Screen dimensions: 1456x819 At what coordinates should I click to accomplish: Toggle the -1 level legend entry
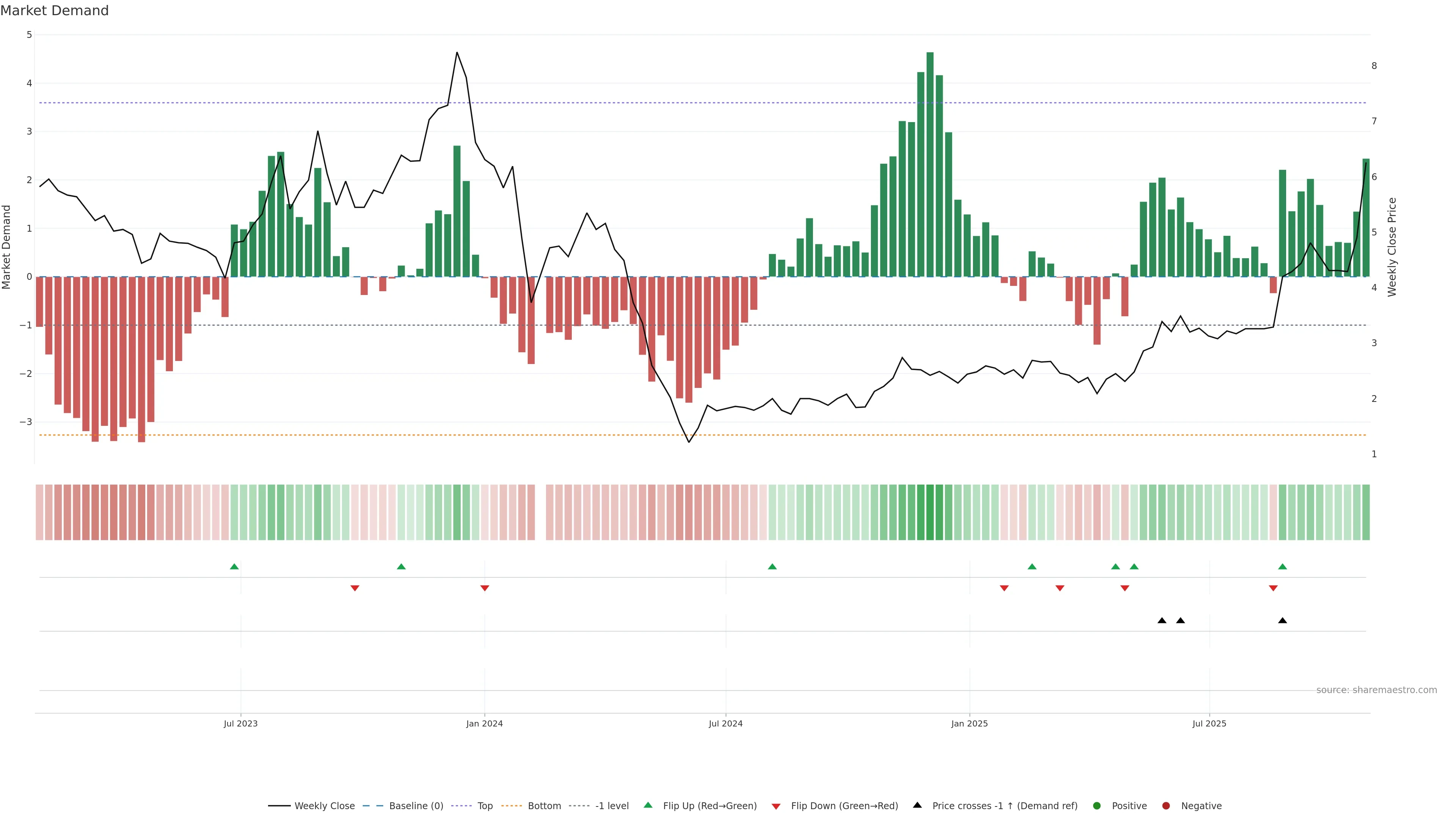tap(612, 805)
